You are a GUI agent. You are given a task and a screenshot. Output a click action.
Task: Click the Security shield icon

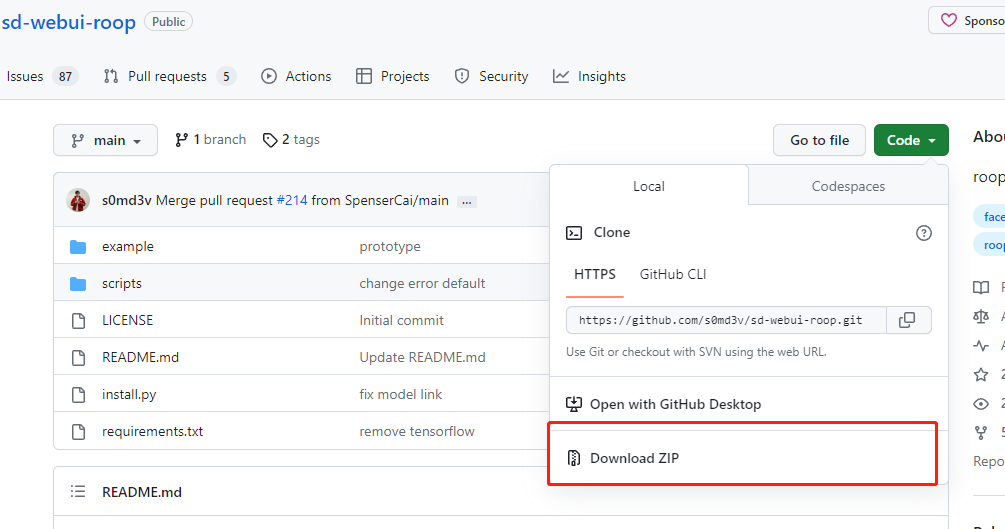point(461,76)
